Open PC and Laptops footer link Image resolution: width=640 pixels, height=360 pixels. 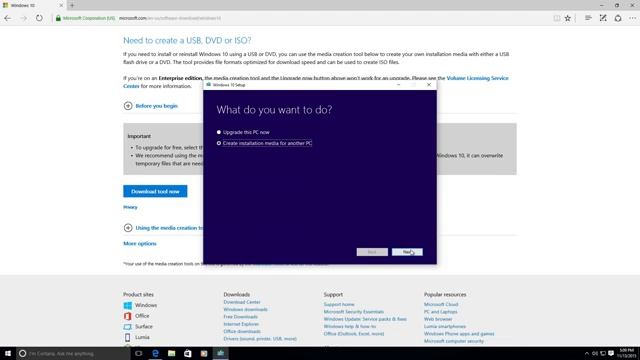[x=440, y=312]
